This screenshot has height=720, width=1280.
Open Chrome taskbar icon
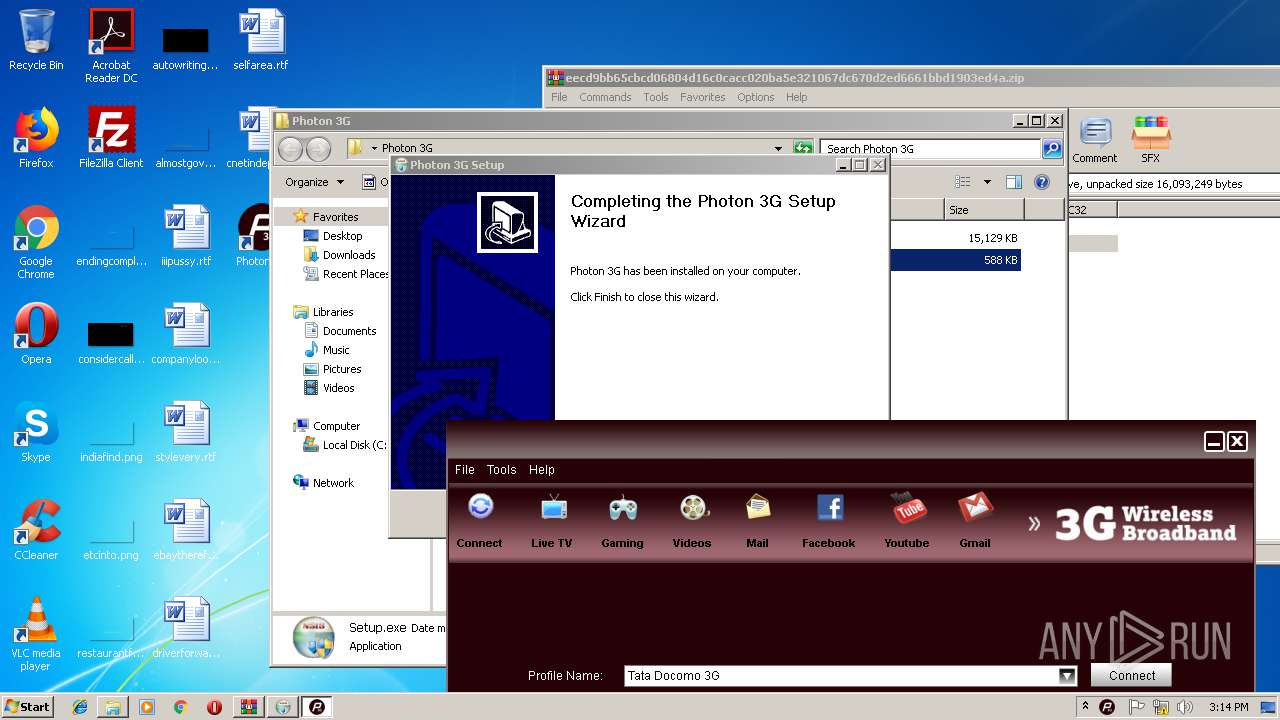[x=180, y=707]
